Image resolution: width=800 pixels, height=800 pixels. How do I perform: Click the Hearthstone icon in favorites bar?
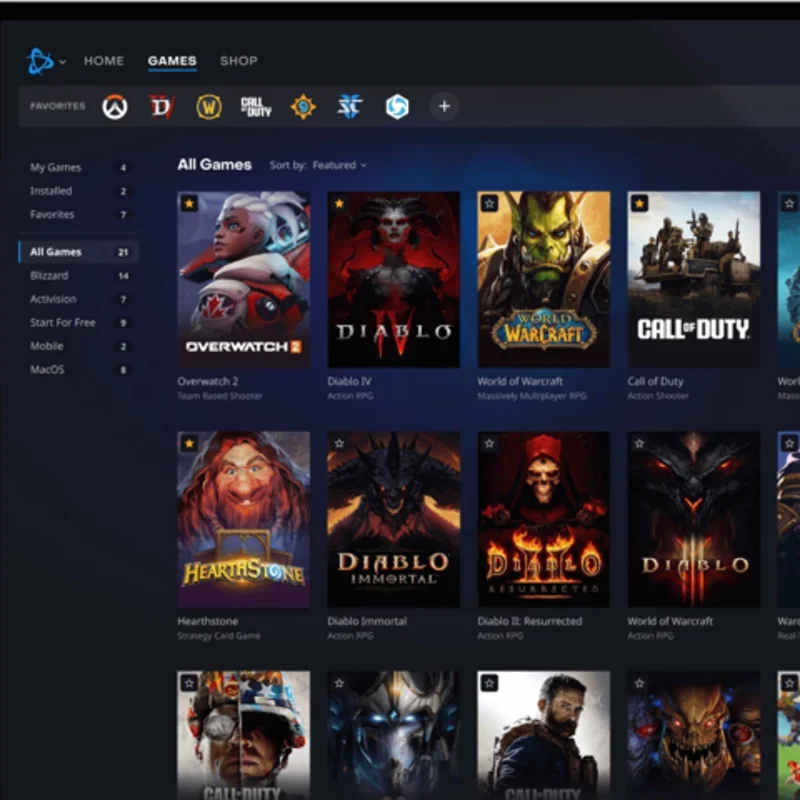coord(303,107)
